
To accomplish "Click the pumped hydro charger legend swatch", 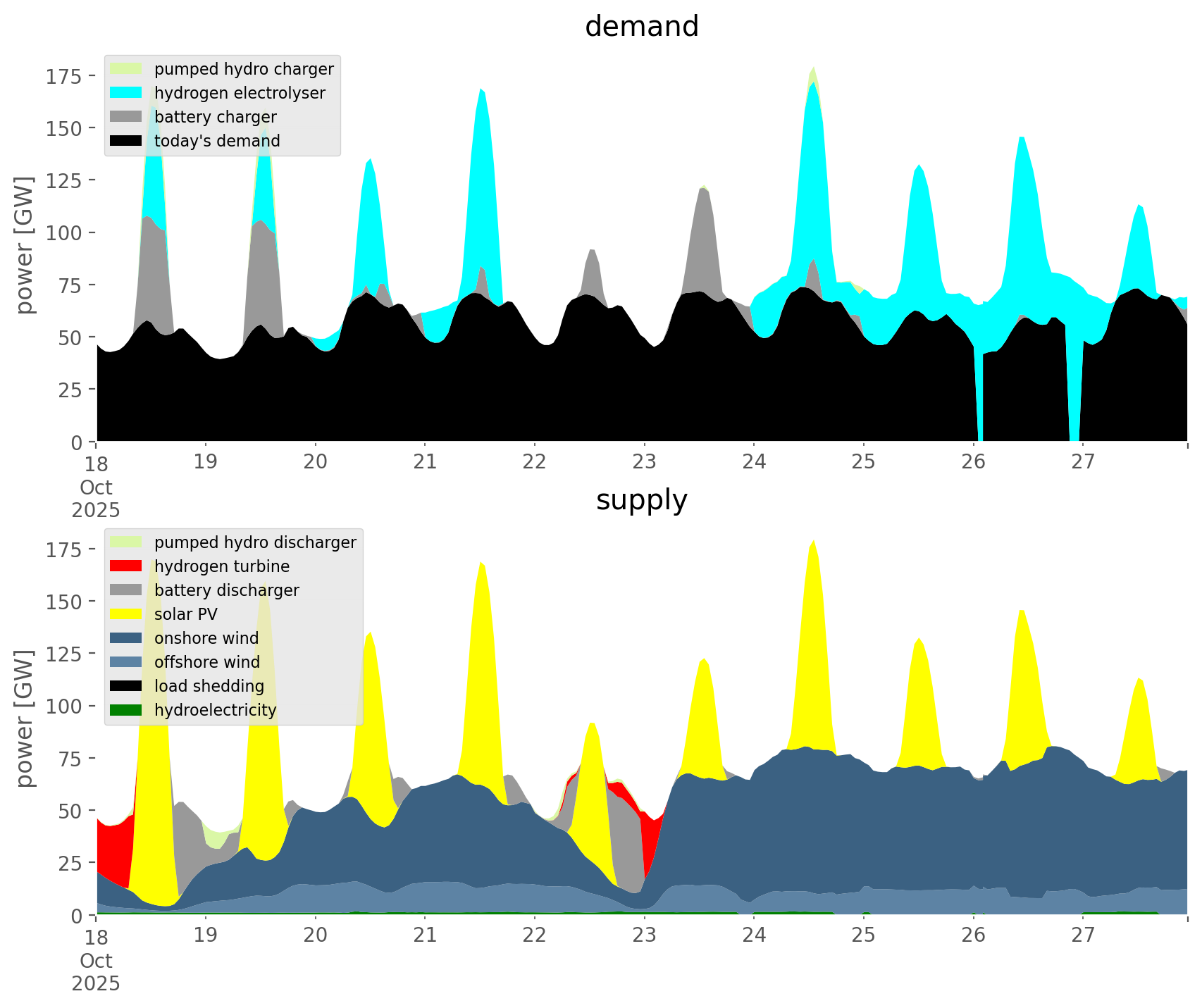I will [x=126, y=69].
